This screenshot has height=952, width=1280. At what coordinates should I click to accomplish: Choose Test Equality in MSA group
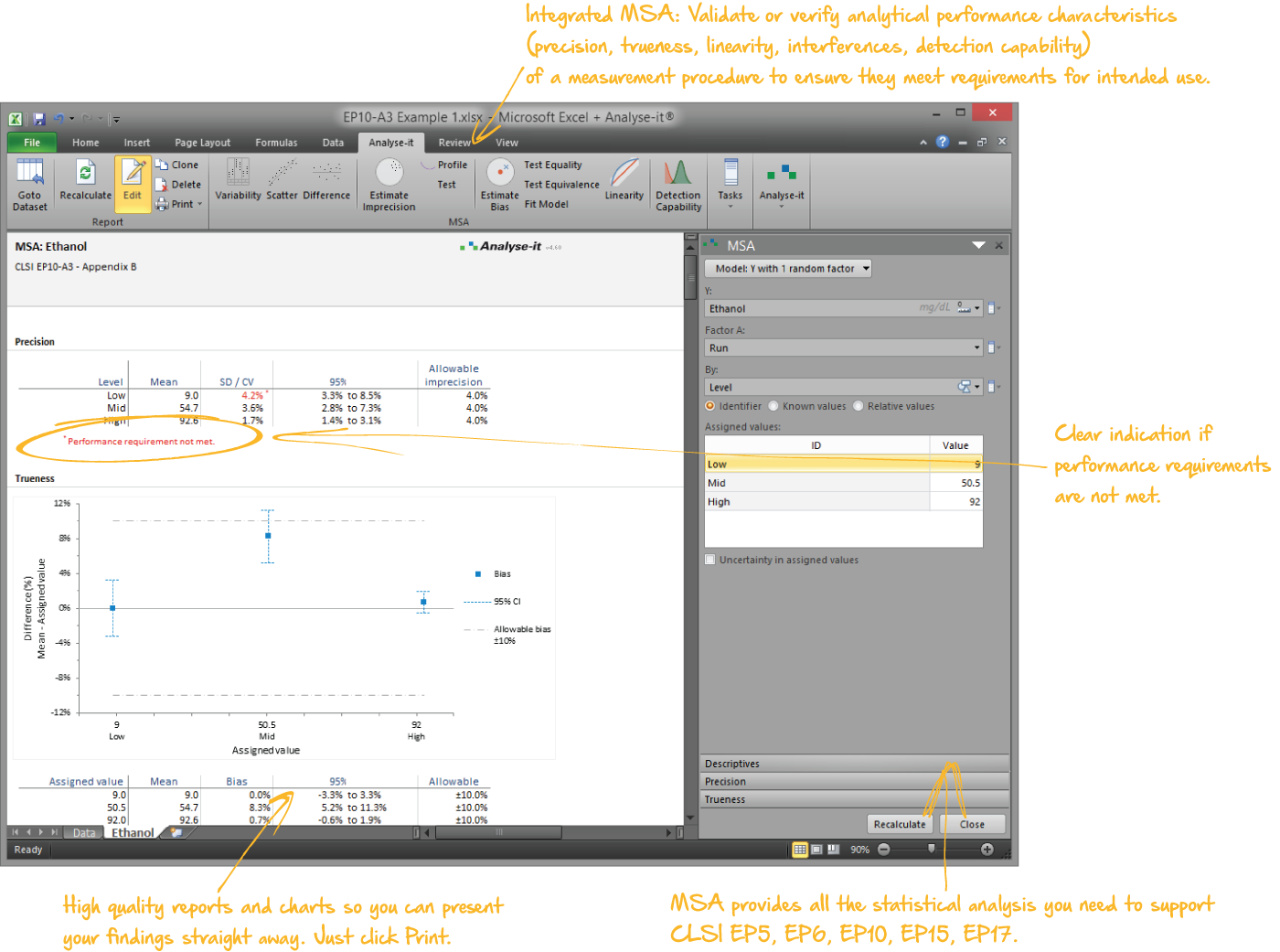[553, 166]
